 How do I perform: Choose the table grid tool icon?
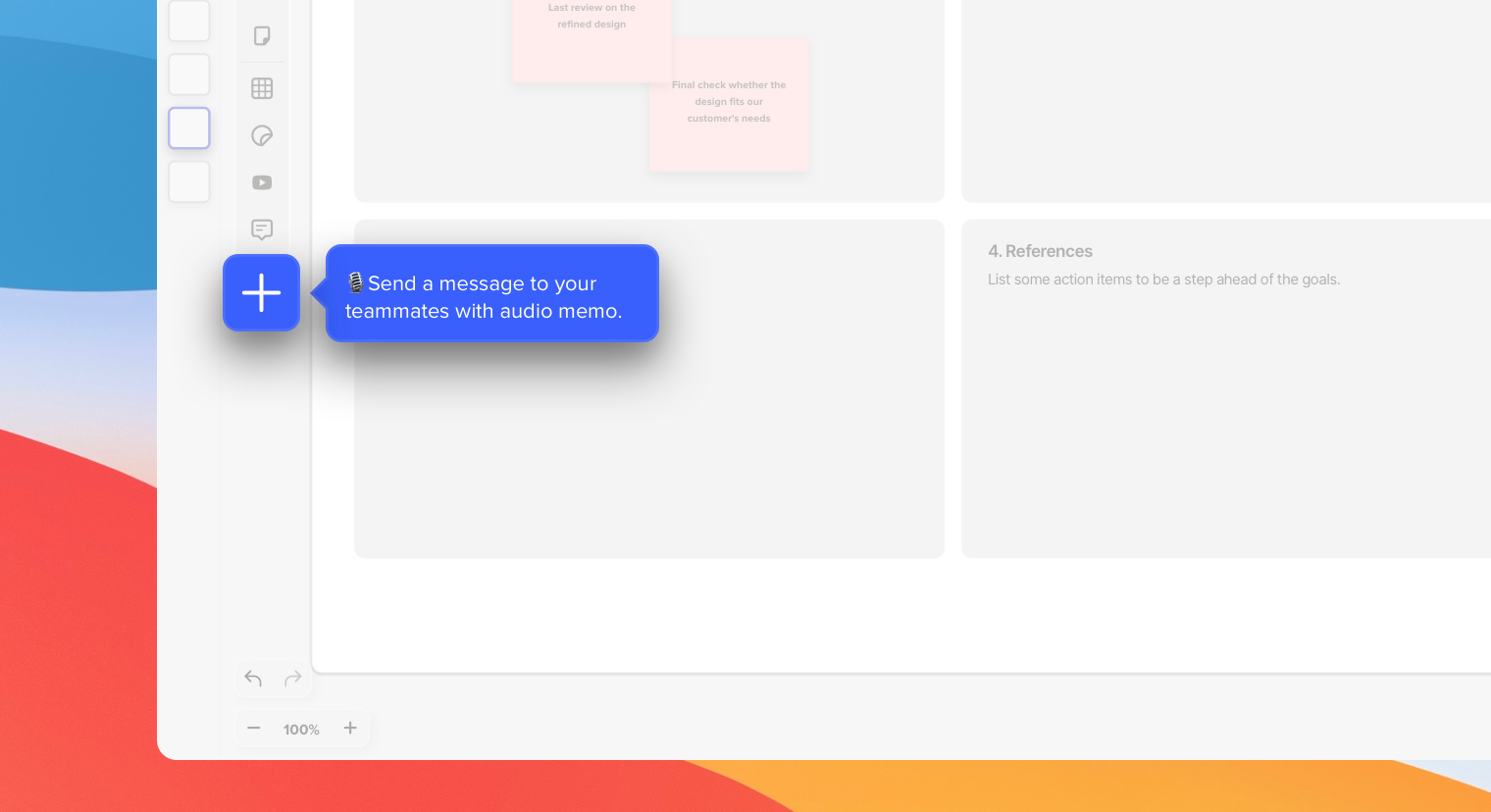(262, 88)
